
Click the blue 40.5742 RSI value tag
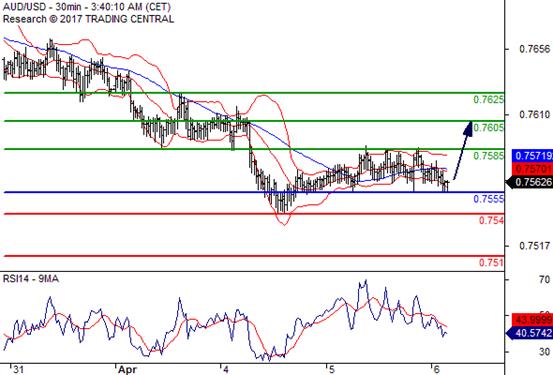tap(529, 333)
